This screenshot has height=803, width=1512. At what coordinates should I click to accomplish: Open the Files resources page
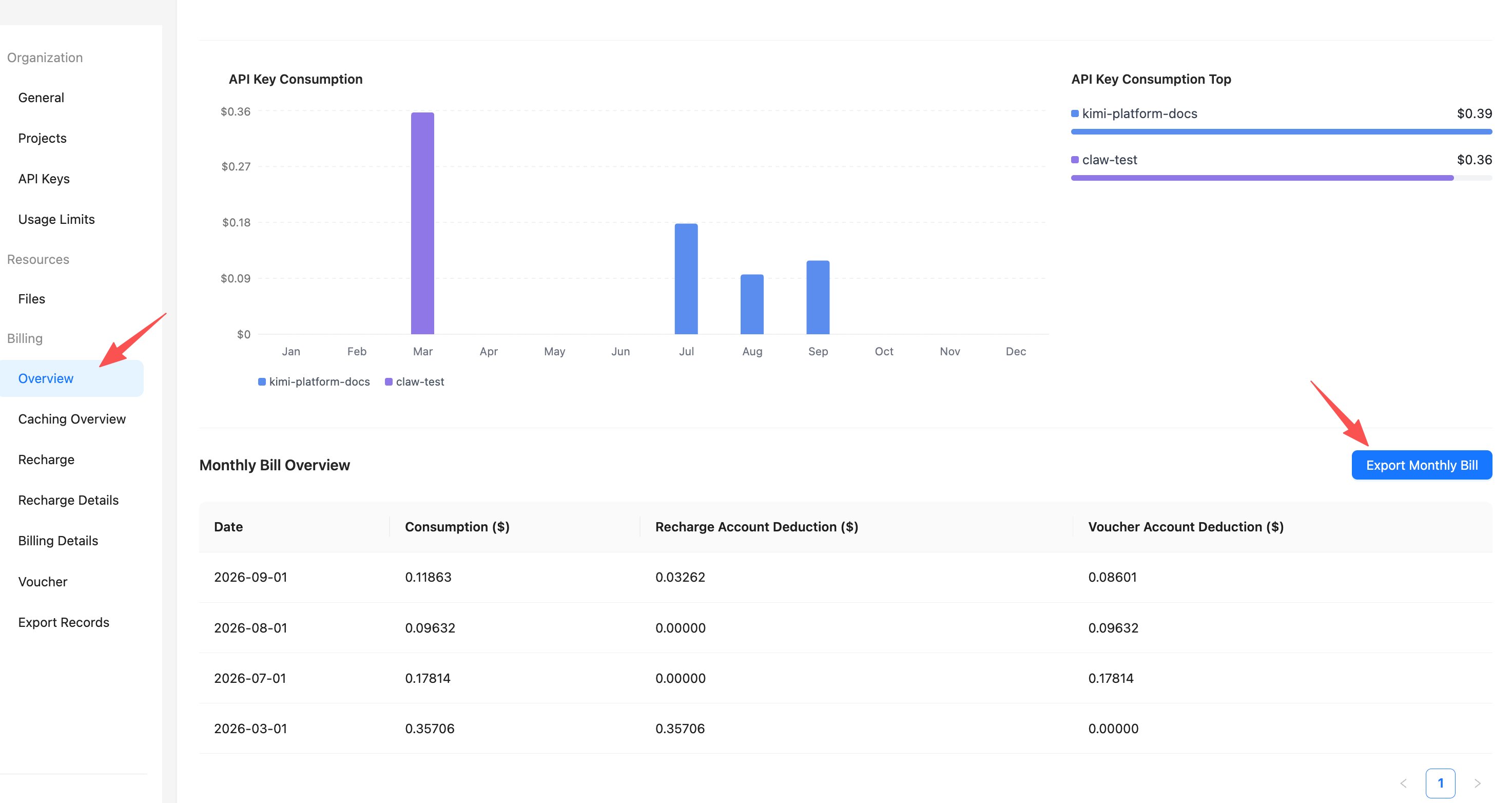(x=32, y=299)
